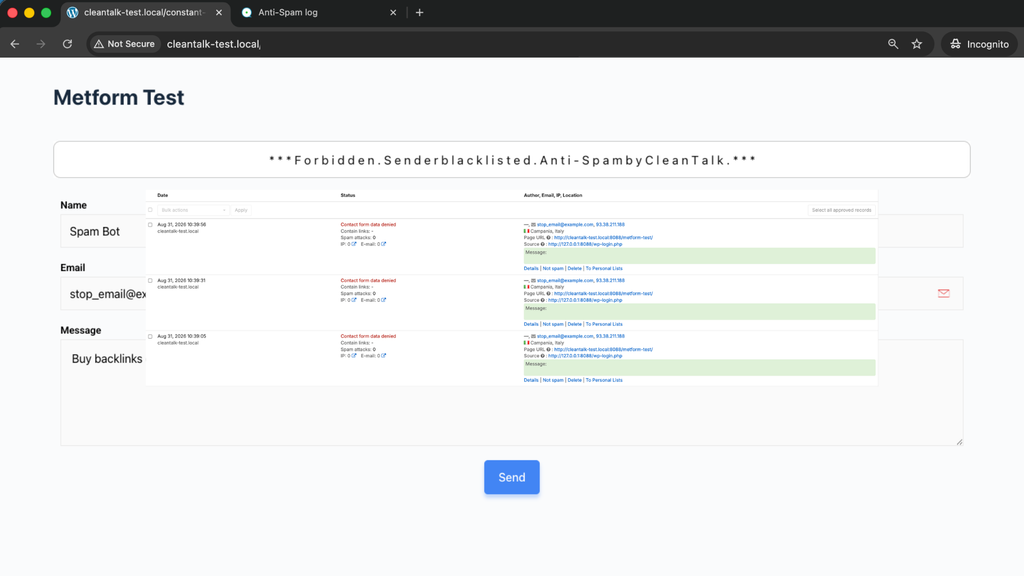The height and width of the screenshot is (576, 1024).
Task: Click stop_email@example.com link in 10:39:56 row
Action: (x=565, y=225)
